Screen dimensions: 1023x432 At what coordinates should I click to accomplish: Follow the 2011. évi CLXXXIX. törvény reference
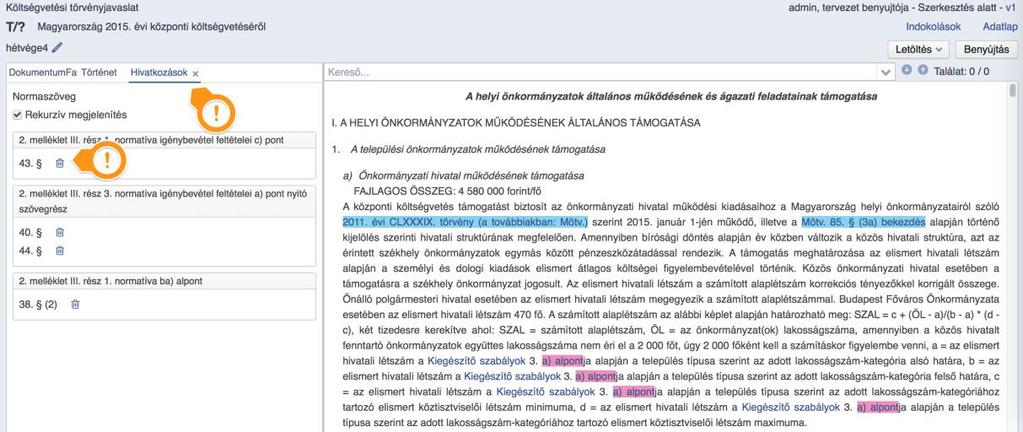[465, 222]
